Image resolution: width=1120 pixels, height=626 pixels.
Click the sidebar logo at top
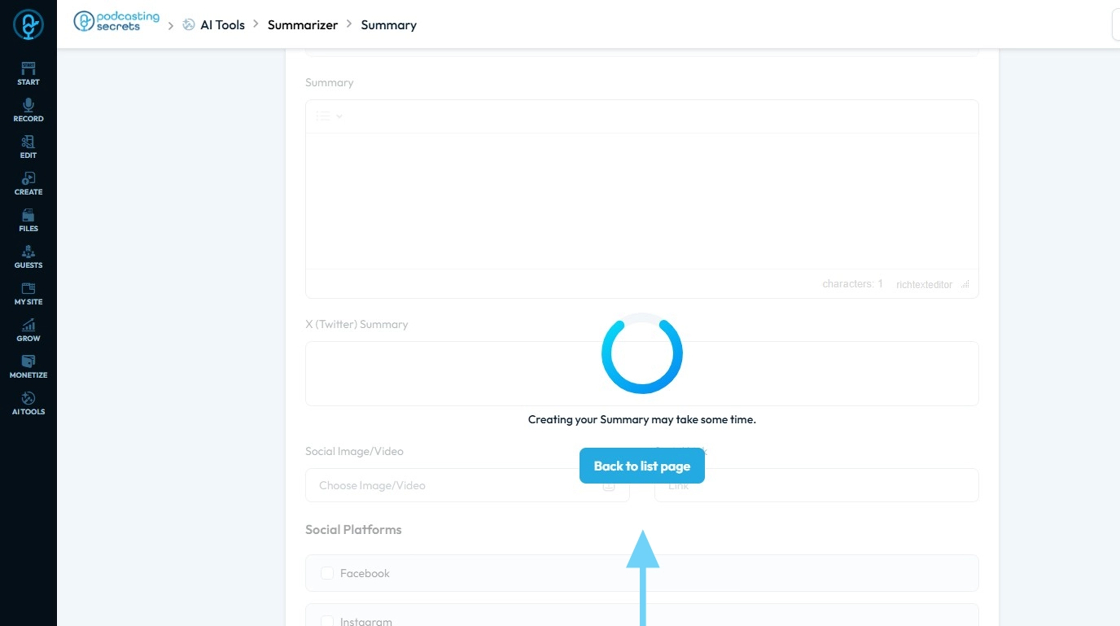[29, 24]
